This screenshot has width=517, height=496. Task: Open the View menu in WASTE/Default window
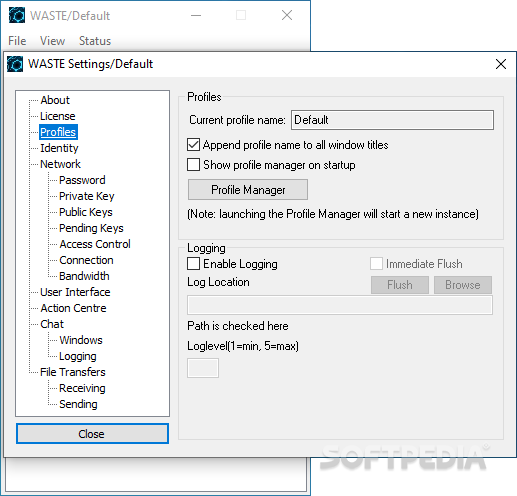coord(52,41)
